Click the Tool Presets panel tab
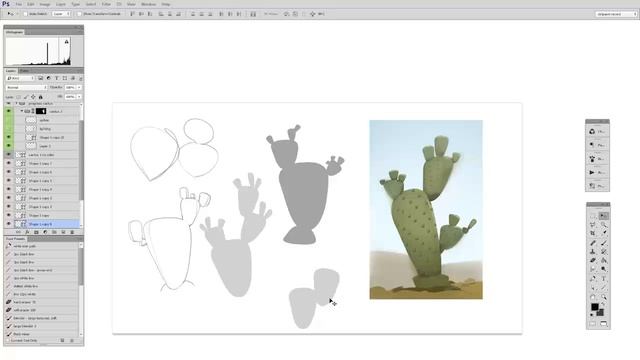640x360 pixels. click(x=16, y=239)
